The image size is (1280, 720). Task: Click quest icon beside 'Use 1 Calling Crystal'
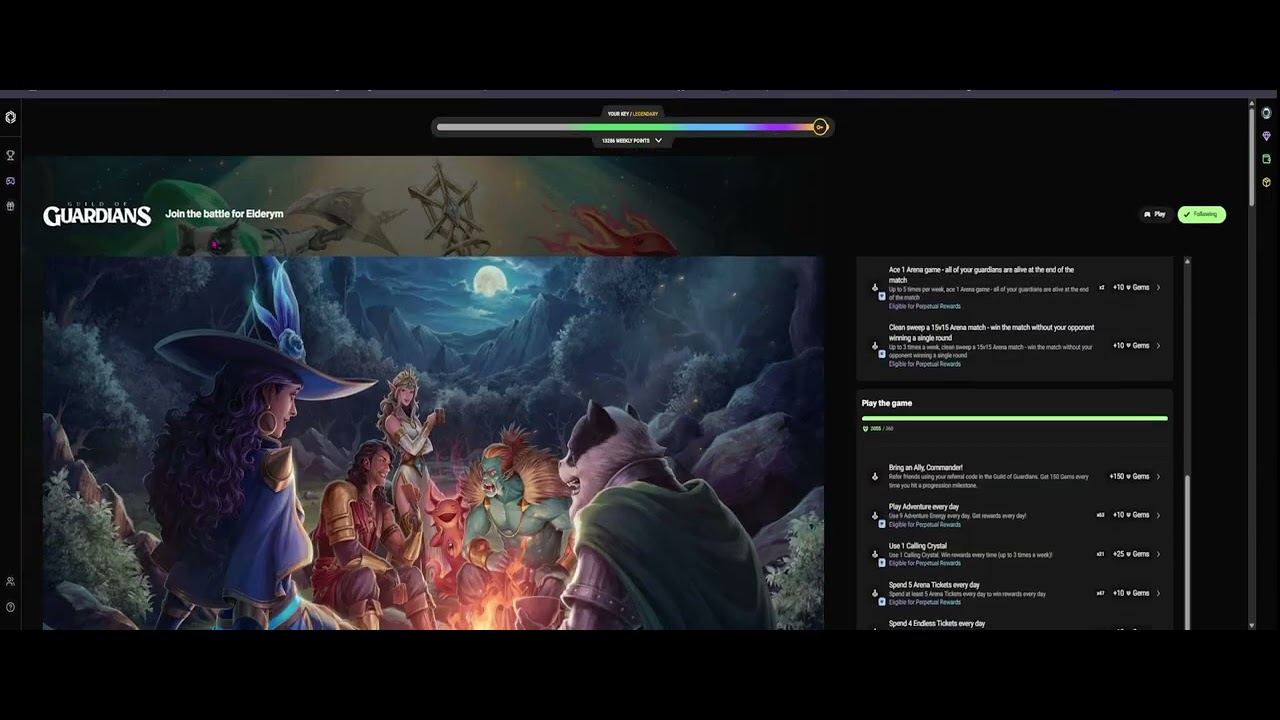pos(875,554)
